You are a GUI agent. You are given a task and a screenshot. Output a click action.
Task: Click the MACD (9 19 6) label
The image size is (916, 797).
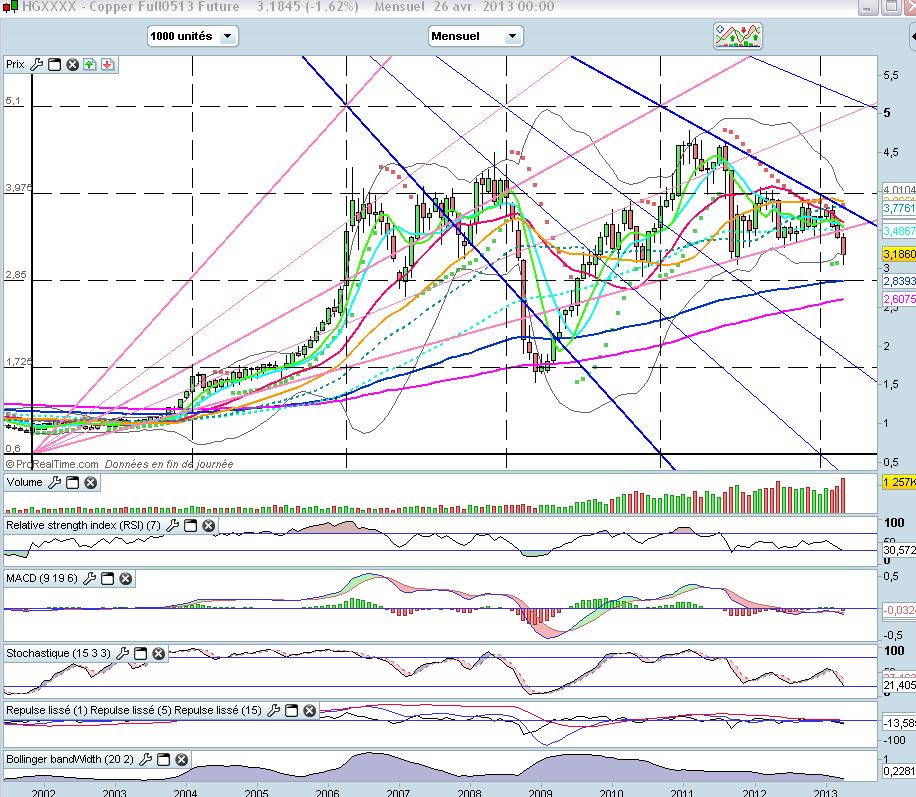click(41, 578)
